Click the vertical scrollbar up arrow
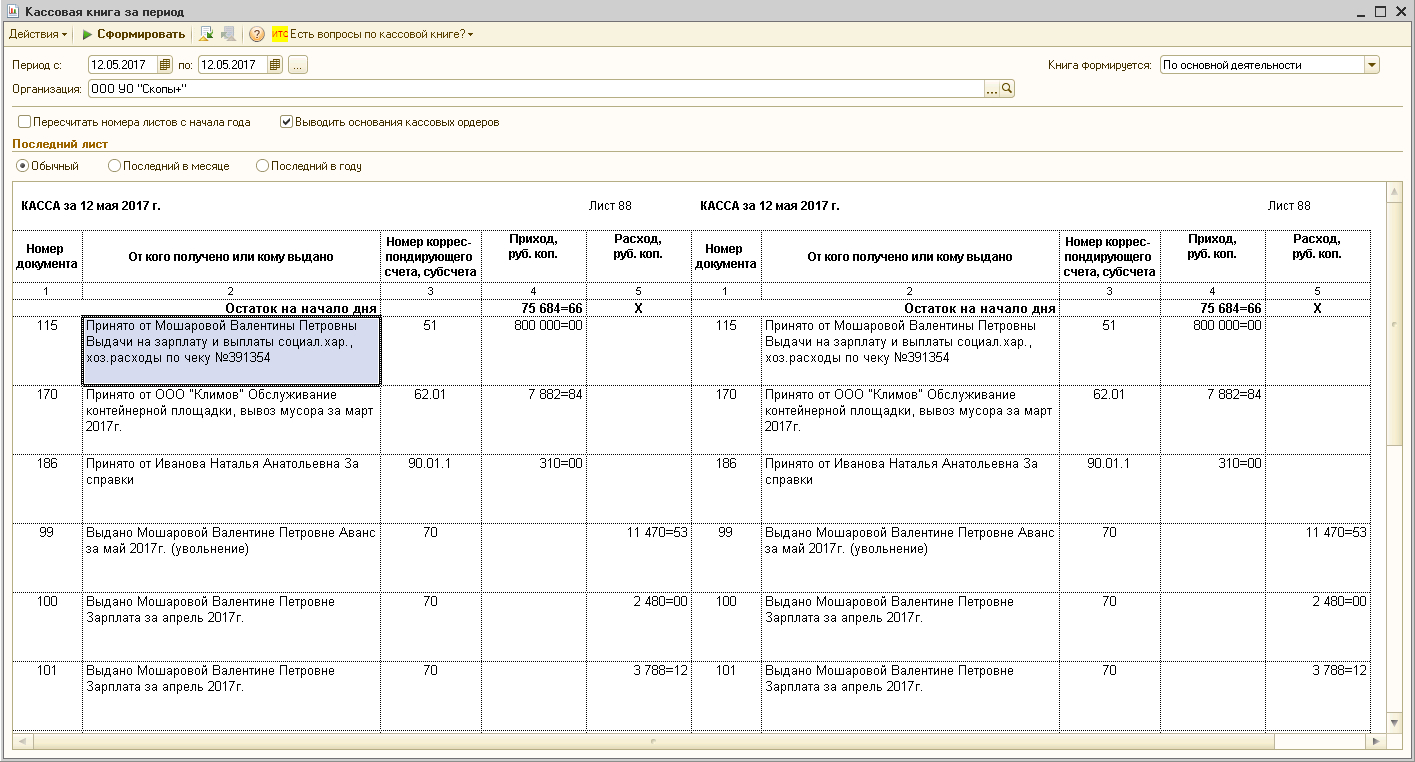Image resolution: width=1415 pixels, height=762 pixels. 1395,191
